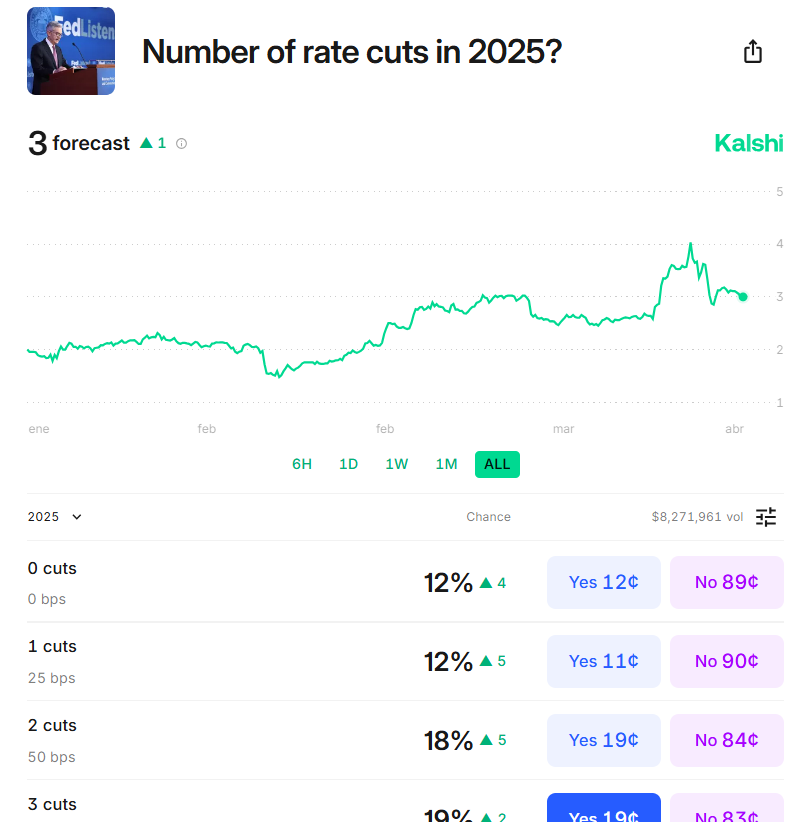
Task: Expand the 2025 year dropdown
Action: click(x=55, y=517)
